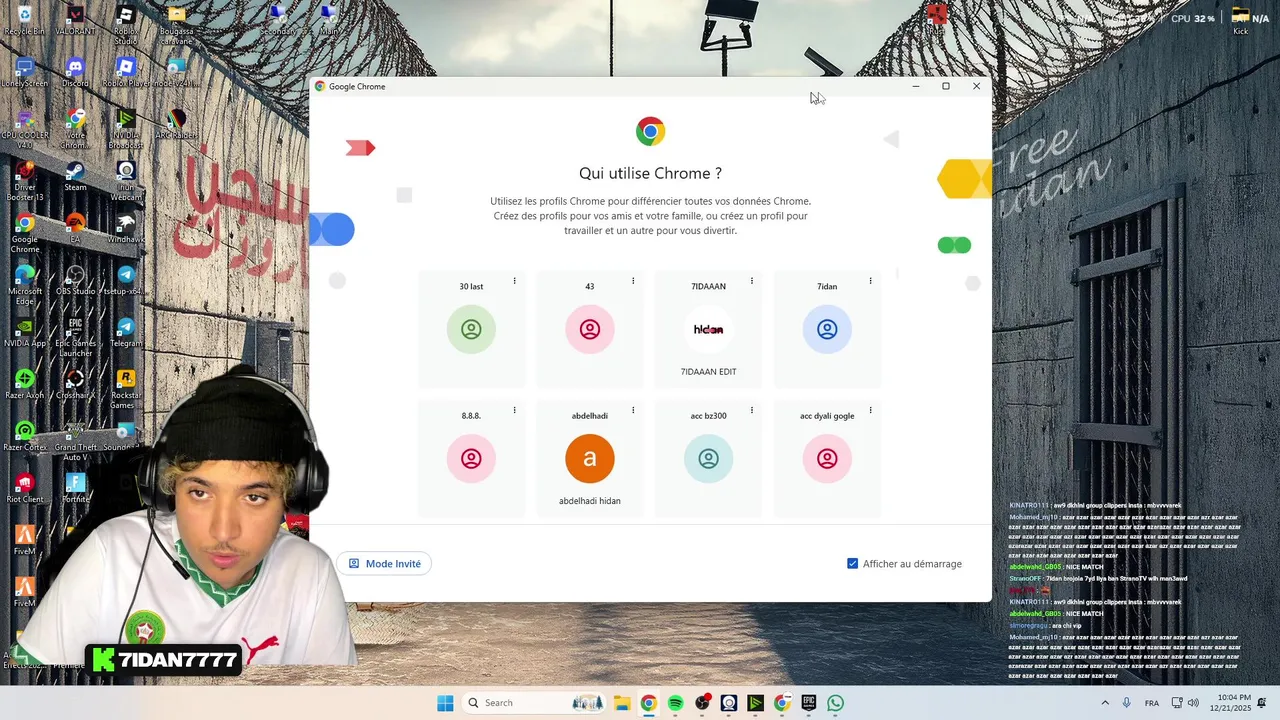
Task: Open the Grand Theft Auto V shortcut
Action: coord(75,440)
